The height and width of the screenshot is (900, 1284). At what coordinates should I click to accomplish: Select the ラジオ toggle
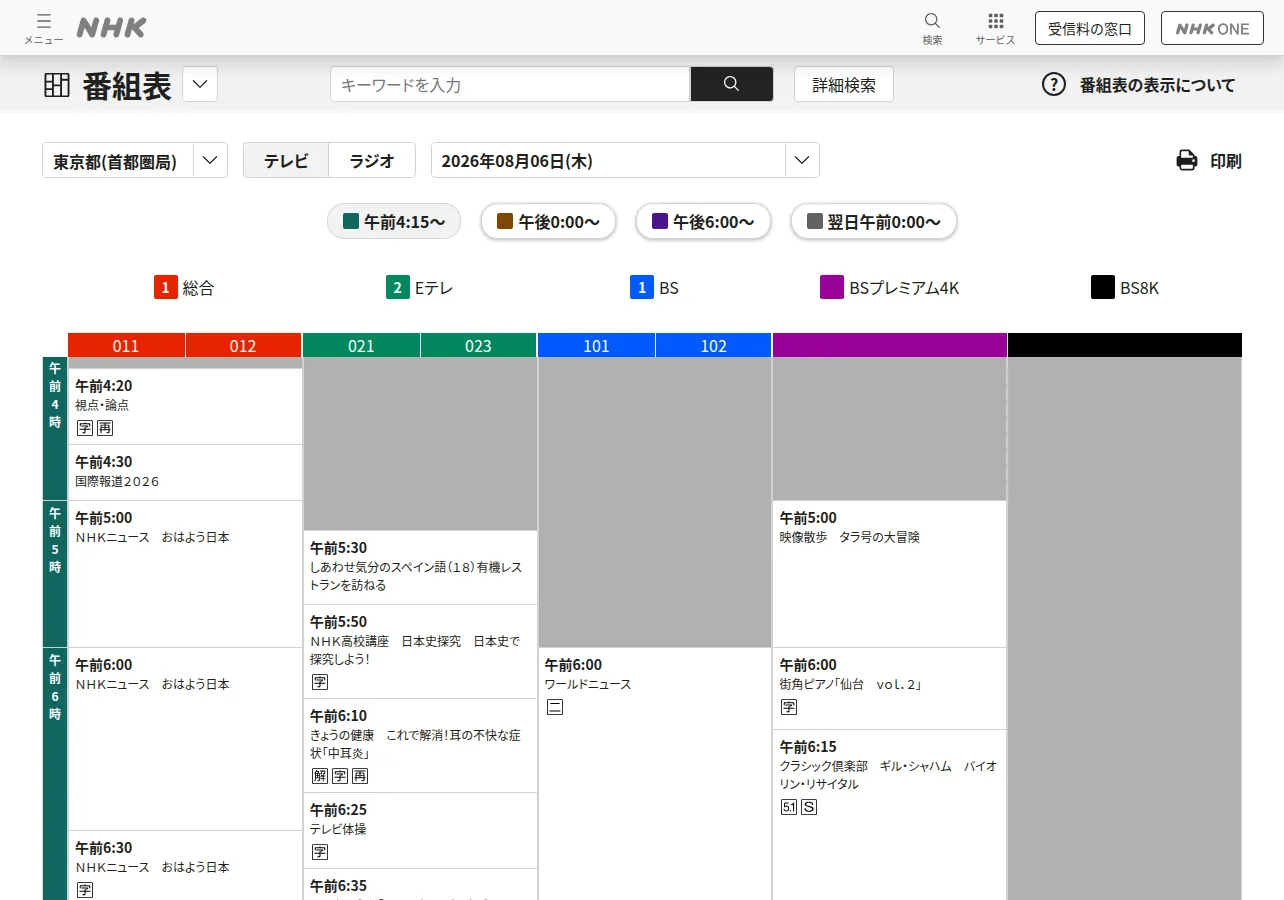tap(372, 160)
